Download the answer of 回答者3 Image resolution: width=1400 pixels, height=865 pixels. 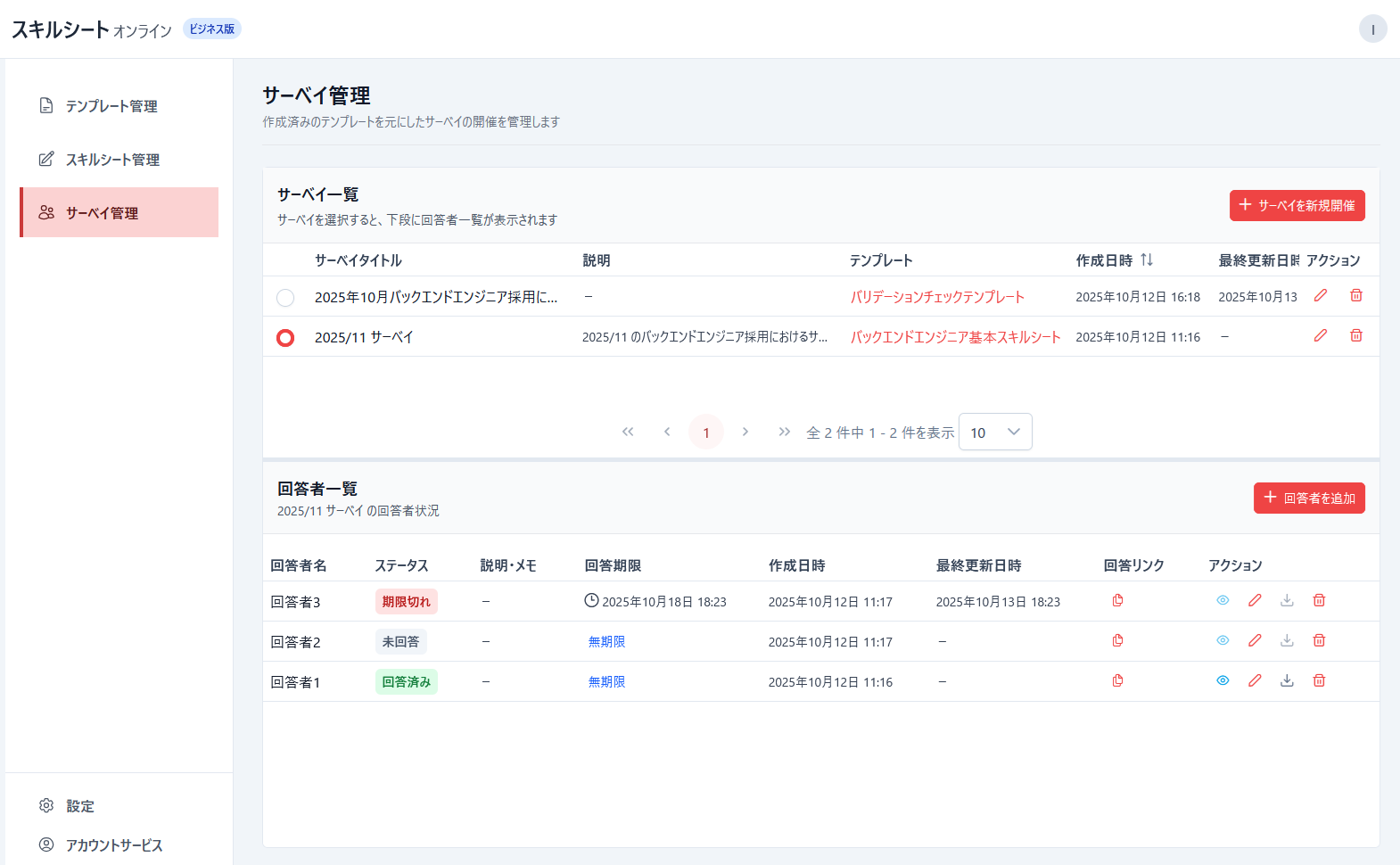pyautogui.click(x=1287, y=600)
